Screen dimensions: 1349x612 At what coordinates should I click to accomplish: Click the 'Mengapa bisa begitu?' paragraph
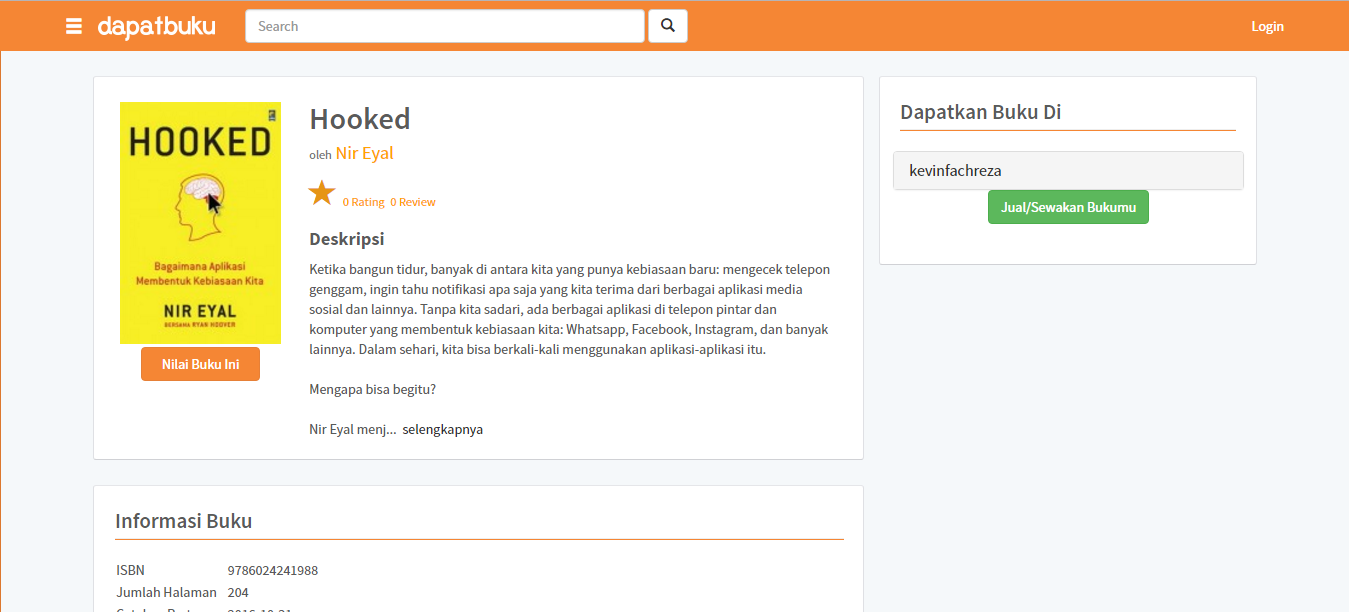pos(373,390)
